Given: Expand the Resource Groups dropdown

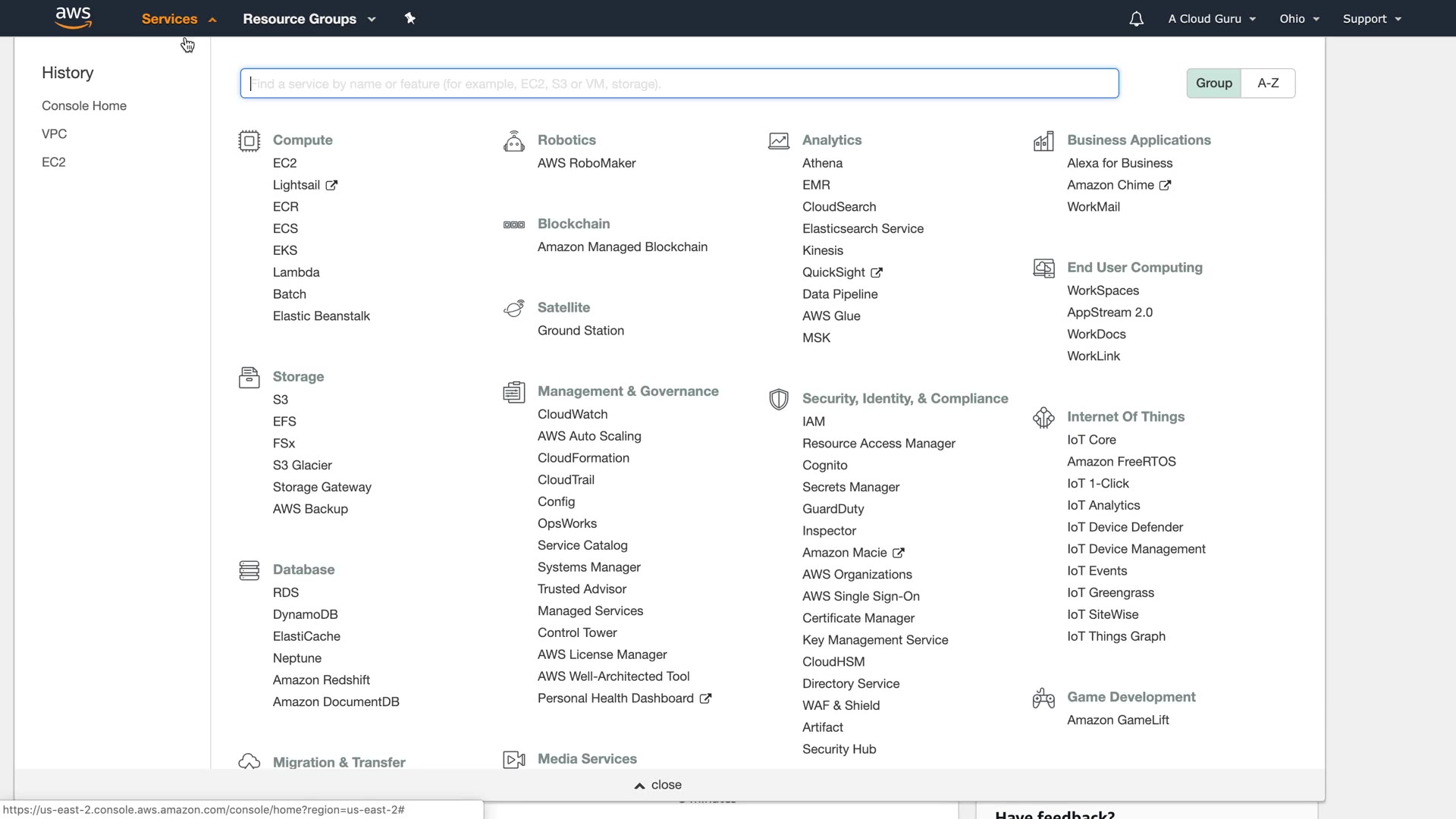Looking at the screenshot, I should [x=309, y=19].
